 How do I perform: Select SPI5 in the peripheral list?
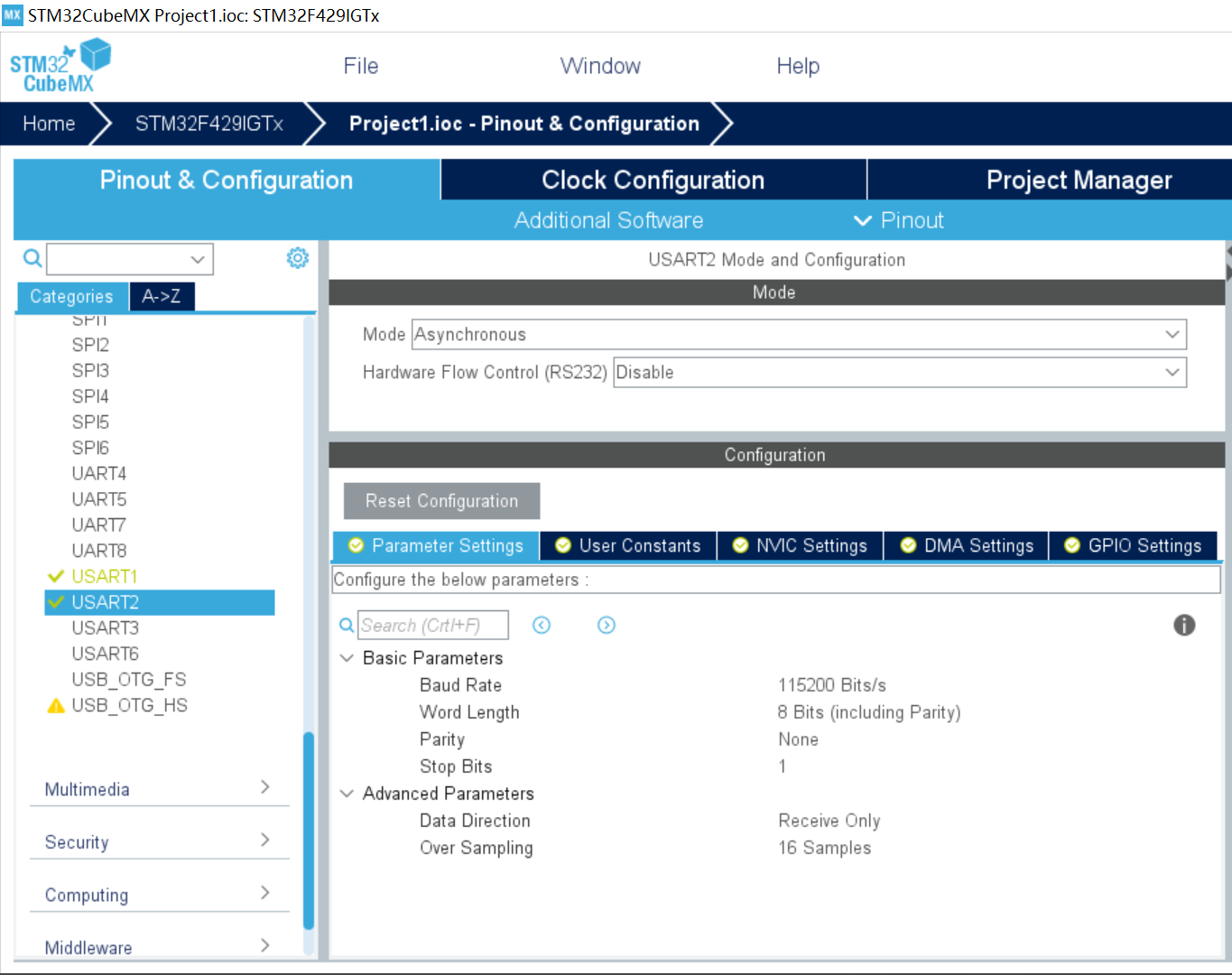90,422
